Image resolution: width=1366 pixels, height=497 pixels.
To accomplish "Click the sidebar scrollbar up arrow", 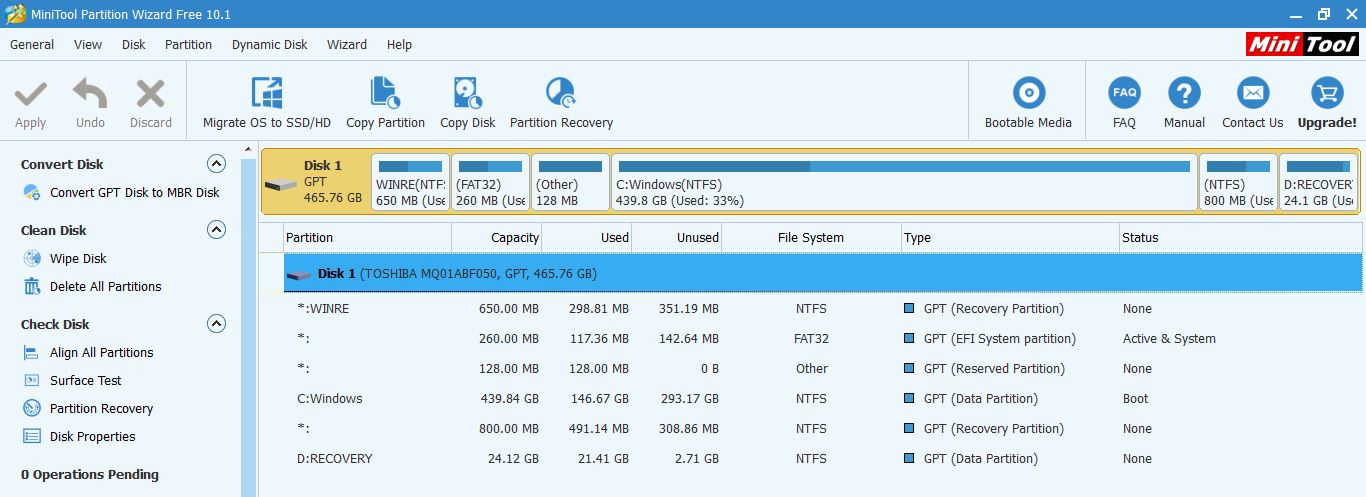I will point(249,150).
